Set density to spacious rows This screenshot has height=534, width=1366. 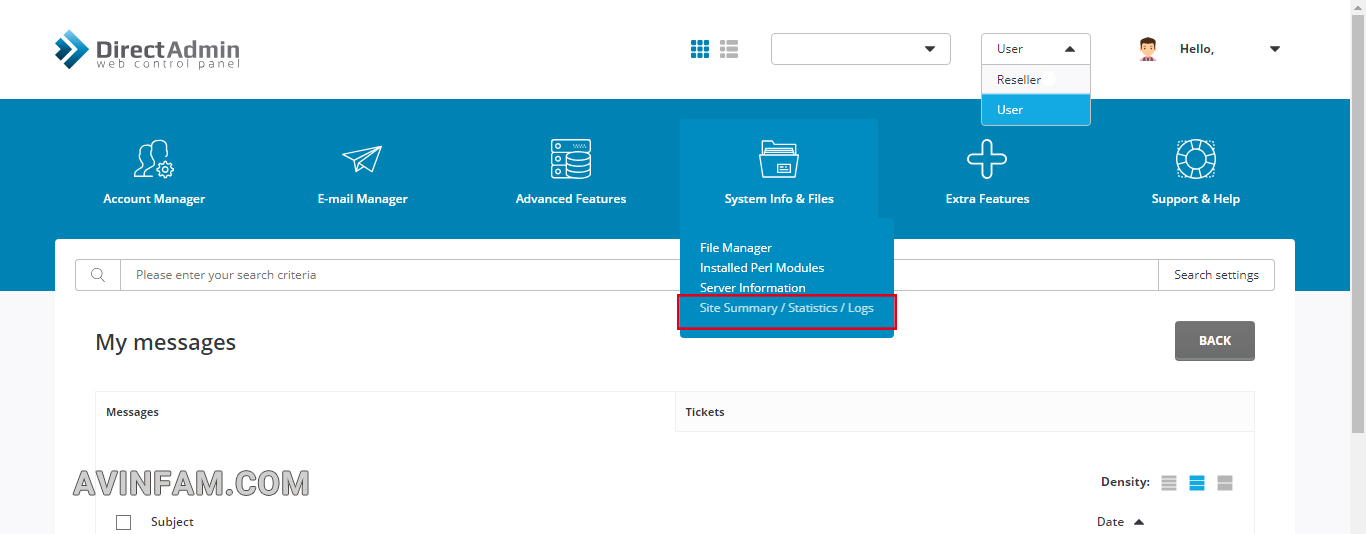click(x=1225, y=483)
